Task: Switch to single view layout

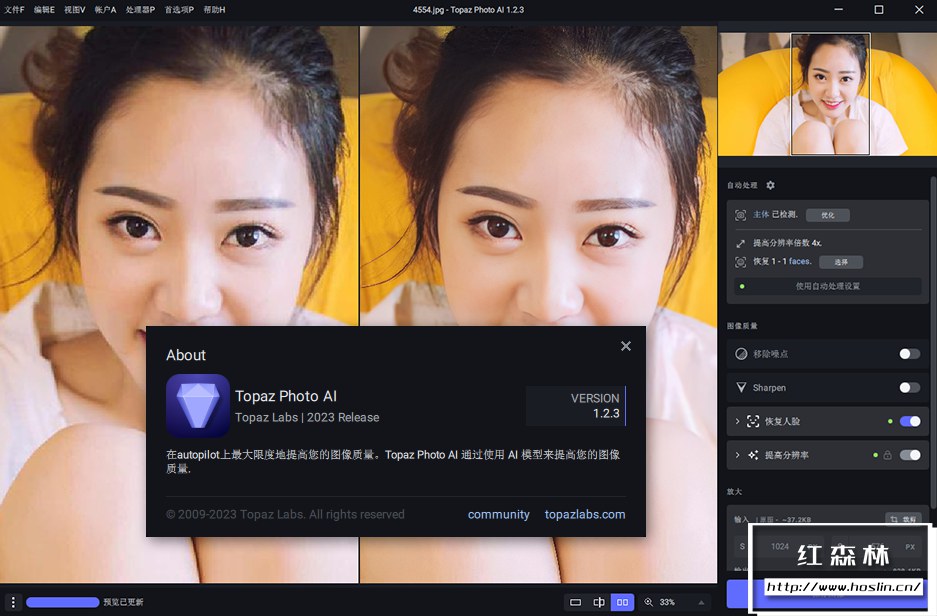Action: click(575, 602)
